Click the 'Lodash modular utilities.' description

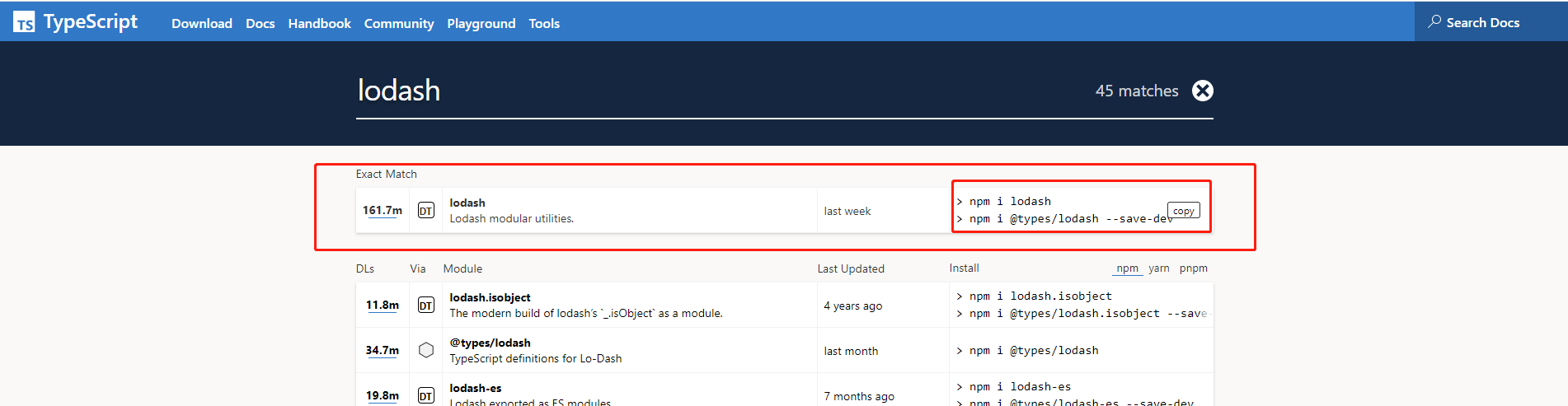tap(512, 218)
